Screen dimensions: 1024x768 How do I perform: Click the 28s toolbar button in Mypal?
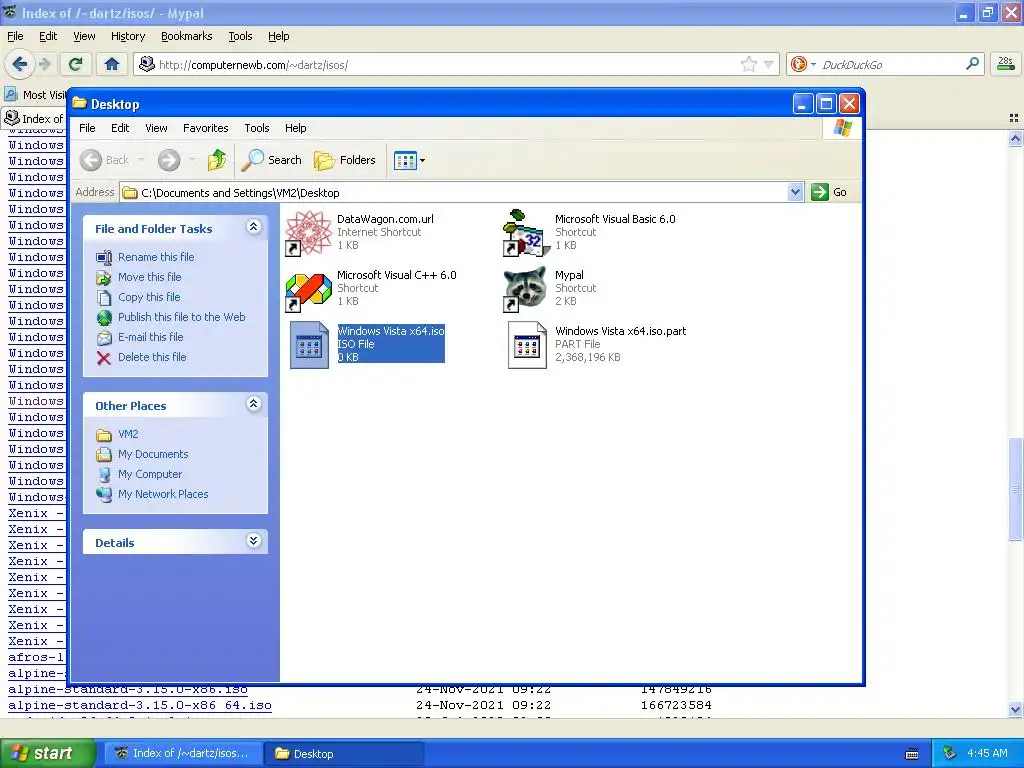[x=1006, y=64]
